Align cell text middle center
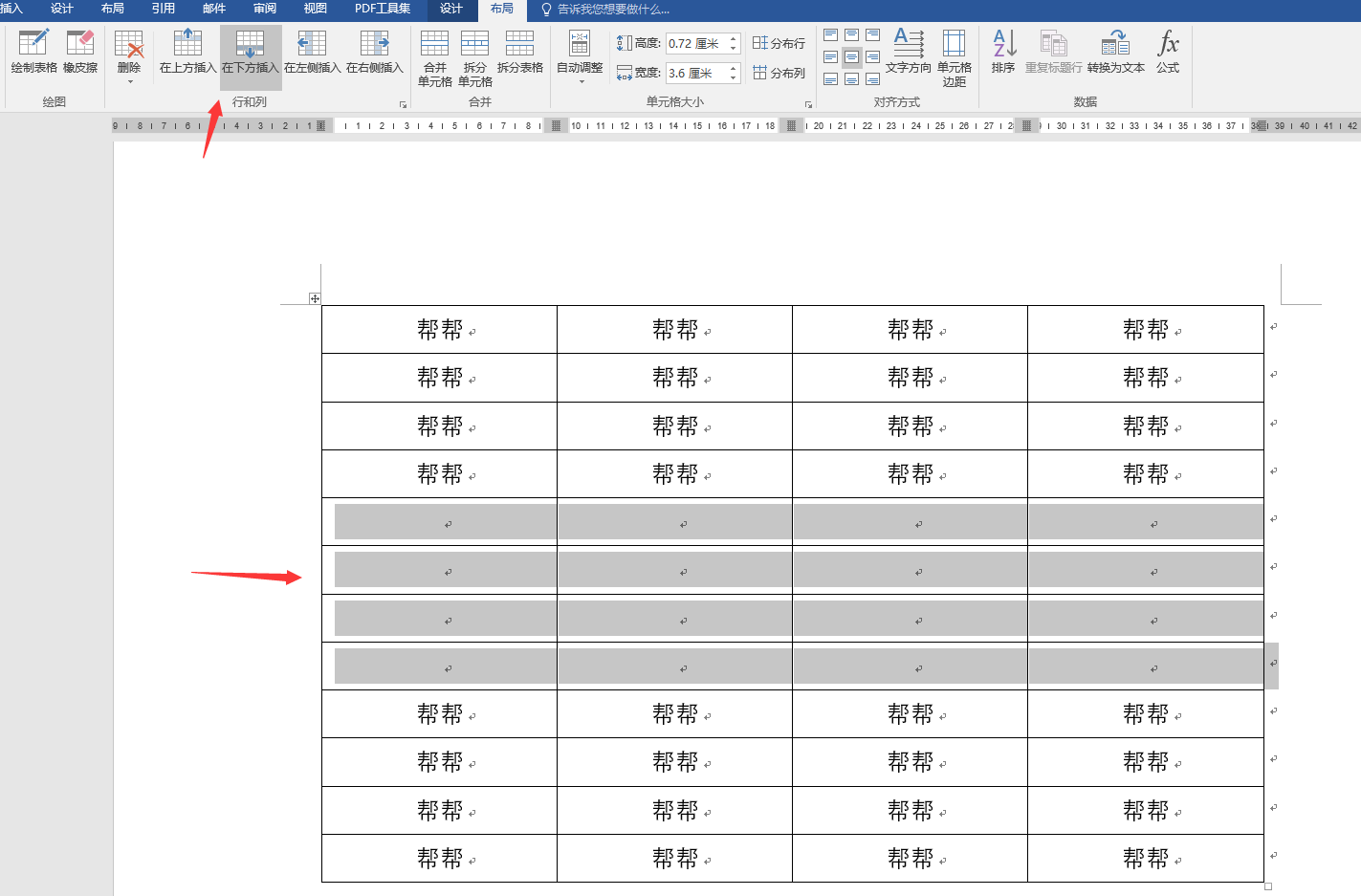 [x=851, y=57]
